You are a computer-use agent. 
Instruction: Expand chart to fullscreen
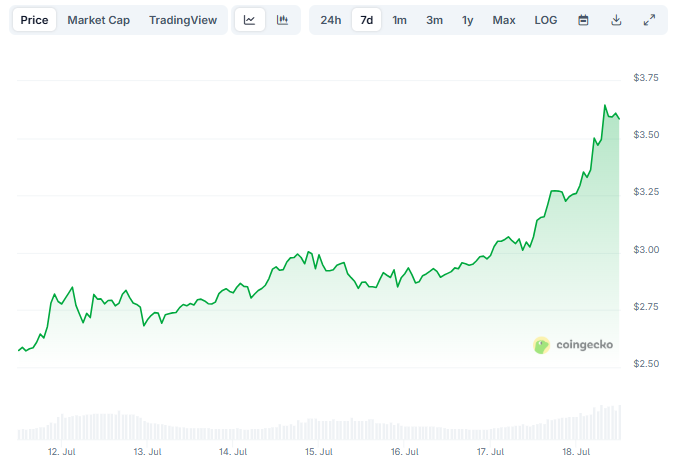click(649, 20)
